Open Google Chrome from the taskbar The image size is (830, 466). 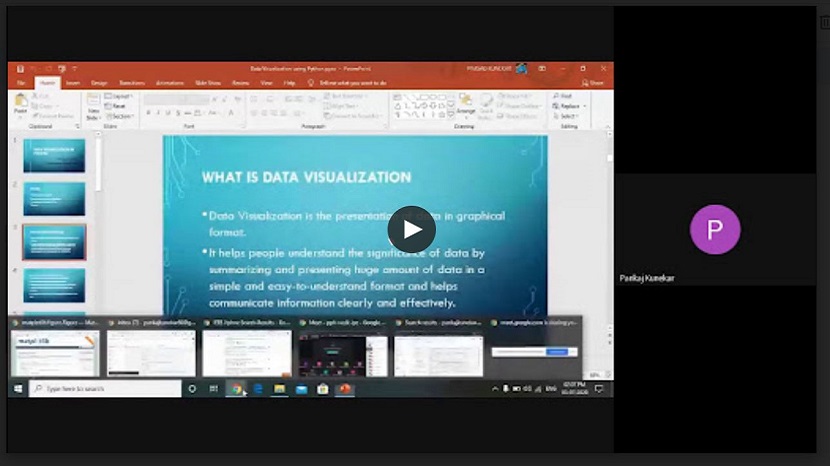click(x=236, y=389)
